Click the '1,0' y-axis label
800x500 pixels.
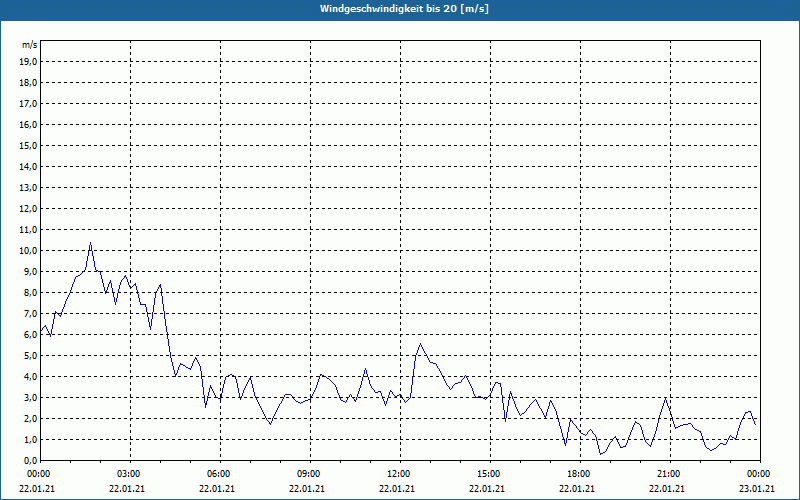(x=30, y=439)
